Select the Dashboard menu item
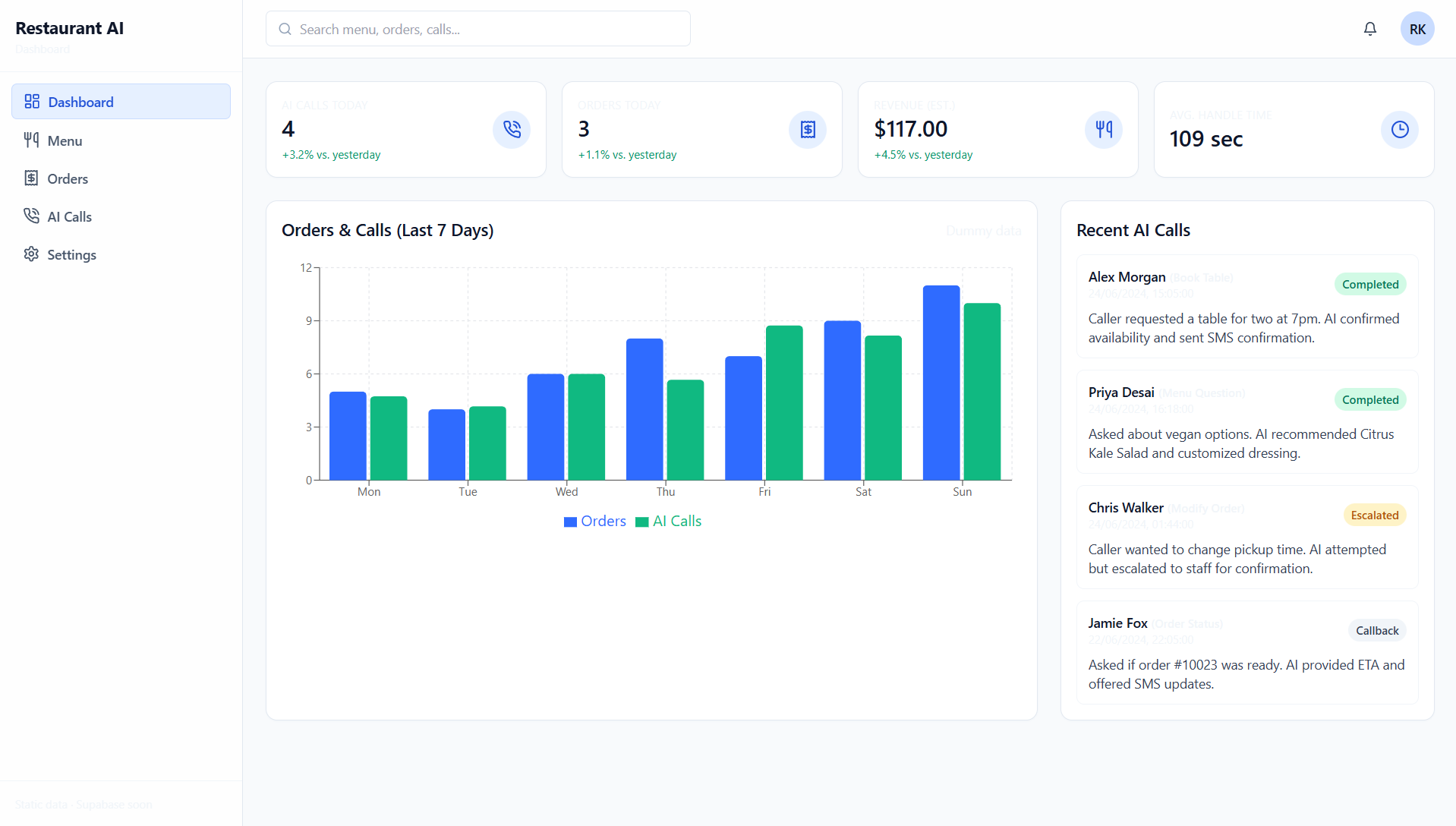 80,101
